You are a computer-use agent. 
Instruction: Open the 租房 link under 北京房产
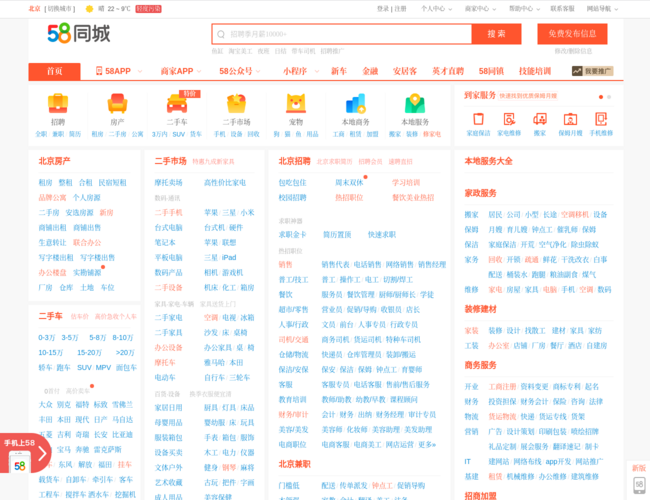coord(46,182)
